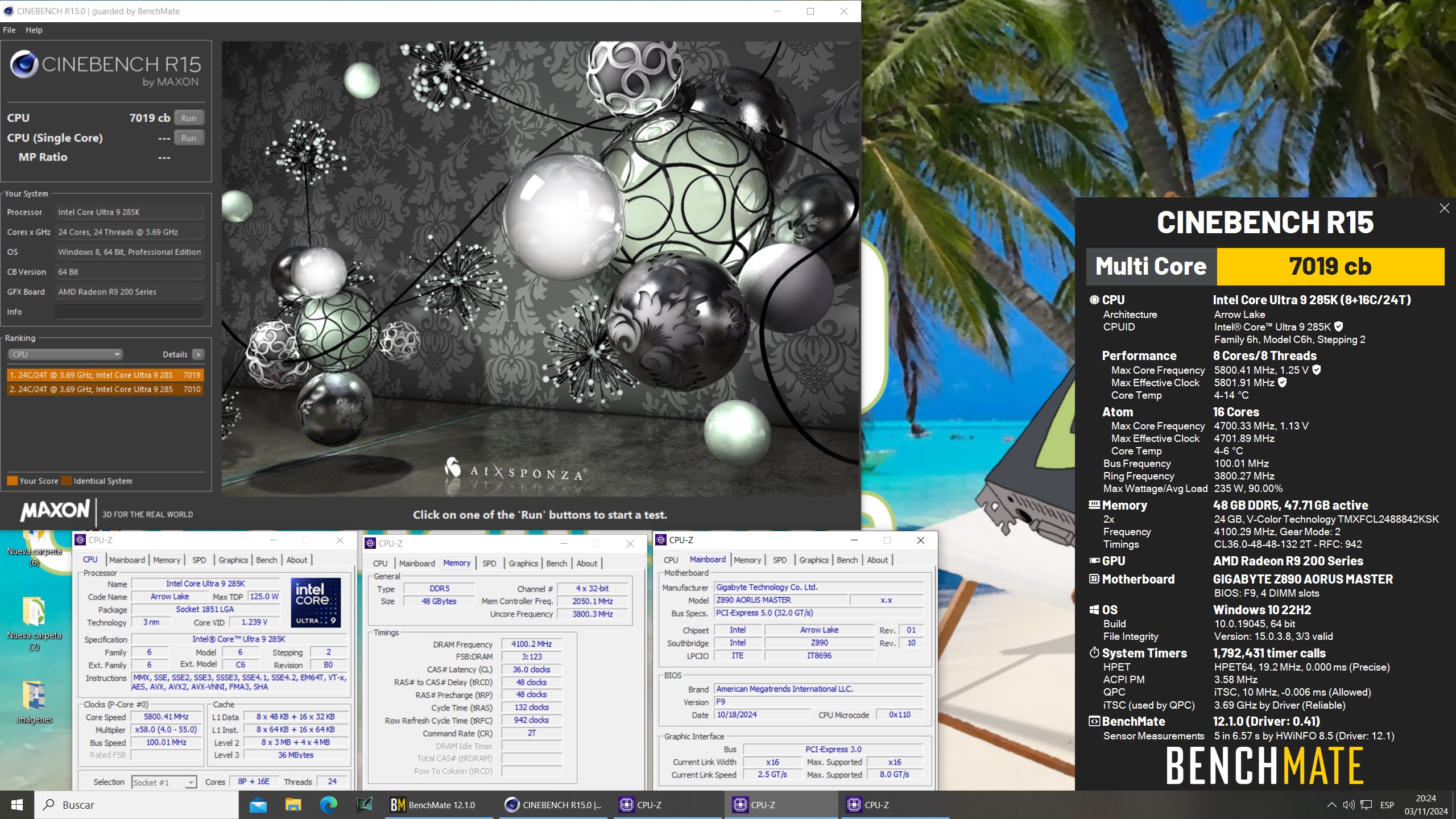Click DRAM Frequency value 4100.2 MHz
Screen dimensions: 1456x819
tap(531, 644)
